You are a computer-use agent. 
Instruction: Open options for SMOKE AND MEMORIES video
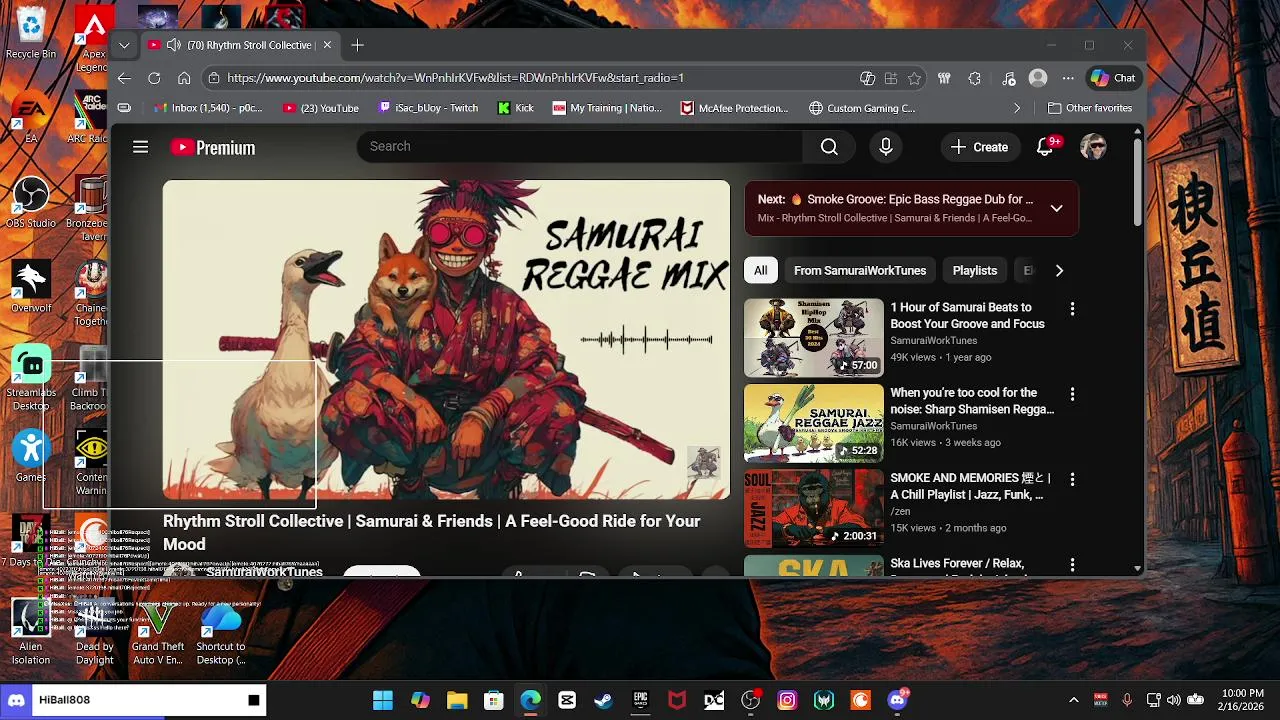(1072, 480)
